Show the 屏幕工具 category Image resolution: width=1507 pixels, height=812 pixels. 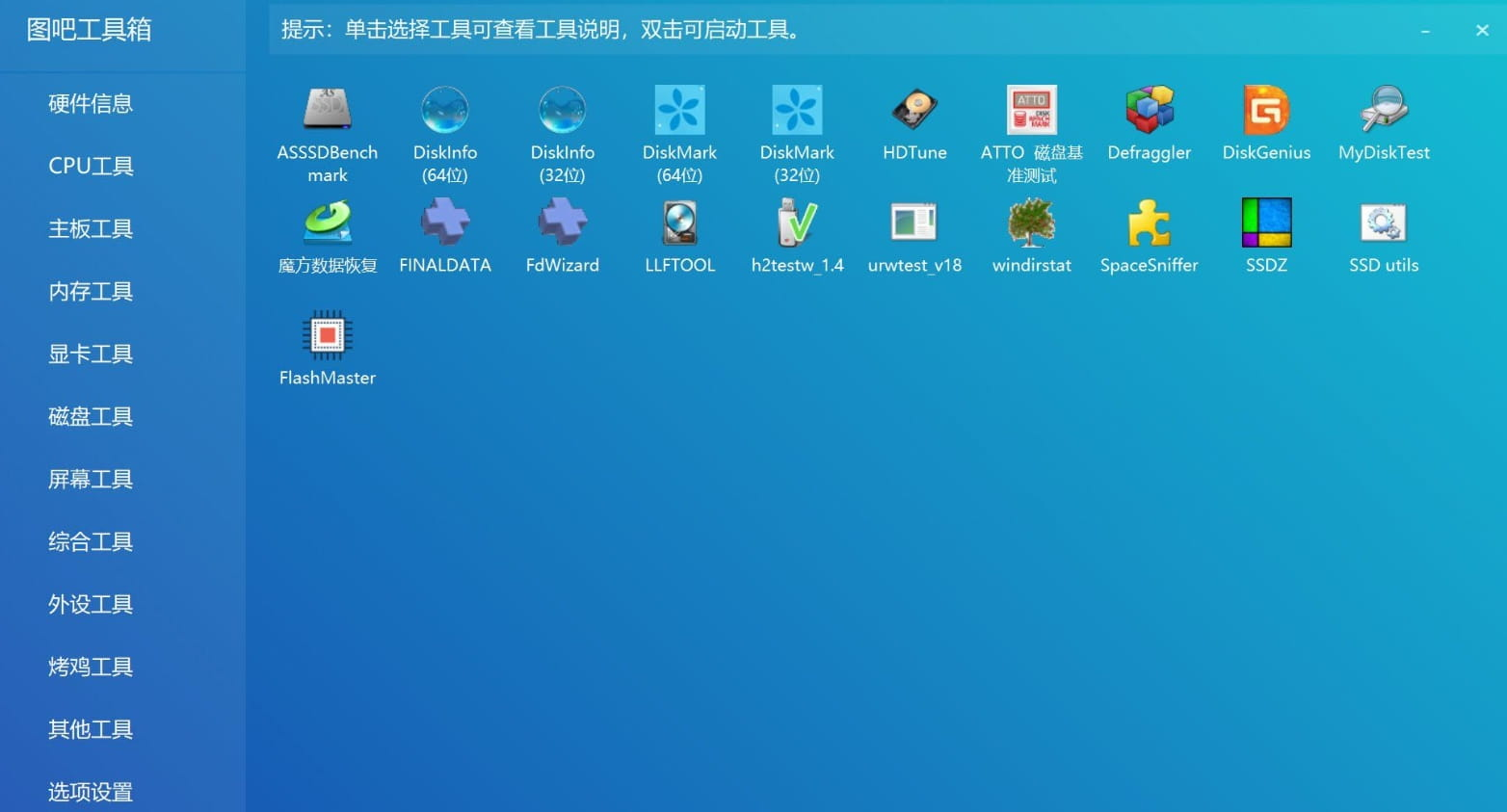[91, 479]
